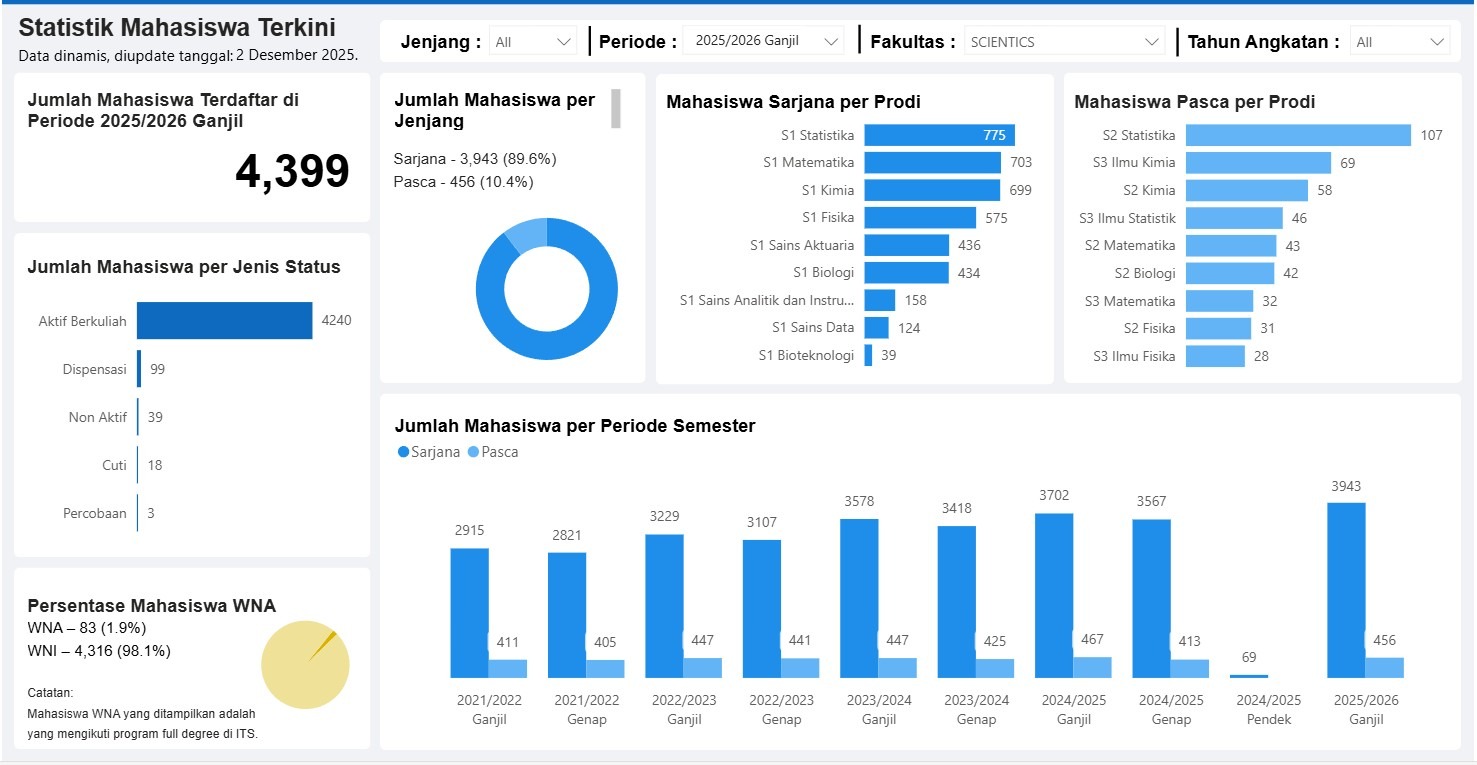The width and height of the screenshot is (1477, 765).
Task: Select the S1 Fisika bar
Action: click(920, 217)
